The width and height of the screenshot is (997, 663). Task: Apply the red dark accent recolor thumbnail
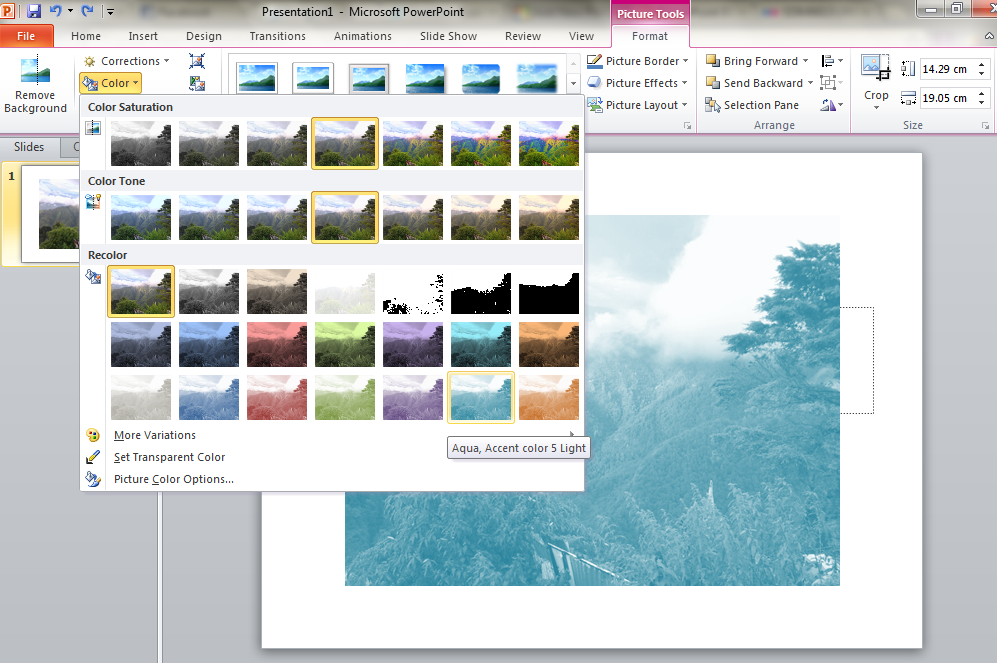(277, 345)
